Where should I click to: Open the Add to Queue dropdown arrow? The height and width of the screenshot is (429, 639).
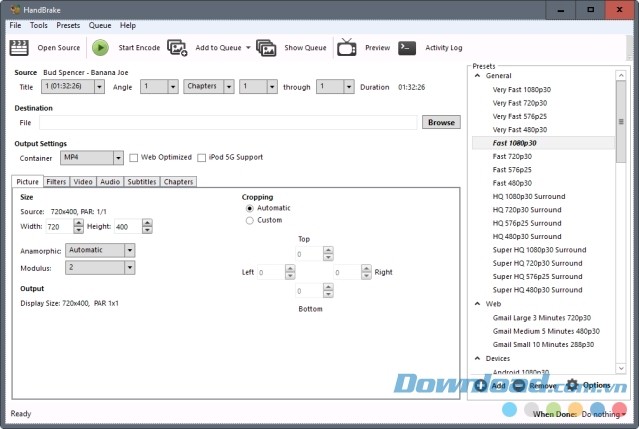pos(248,48)
